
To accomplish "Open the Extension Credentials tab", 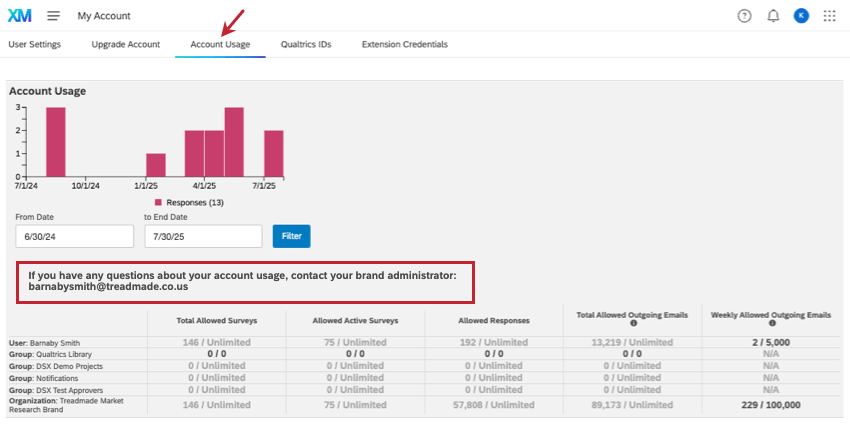I will click(405, 44).
